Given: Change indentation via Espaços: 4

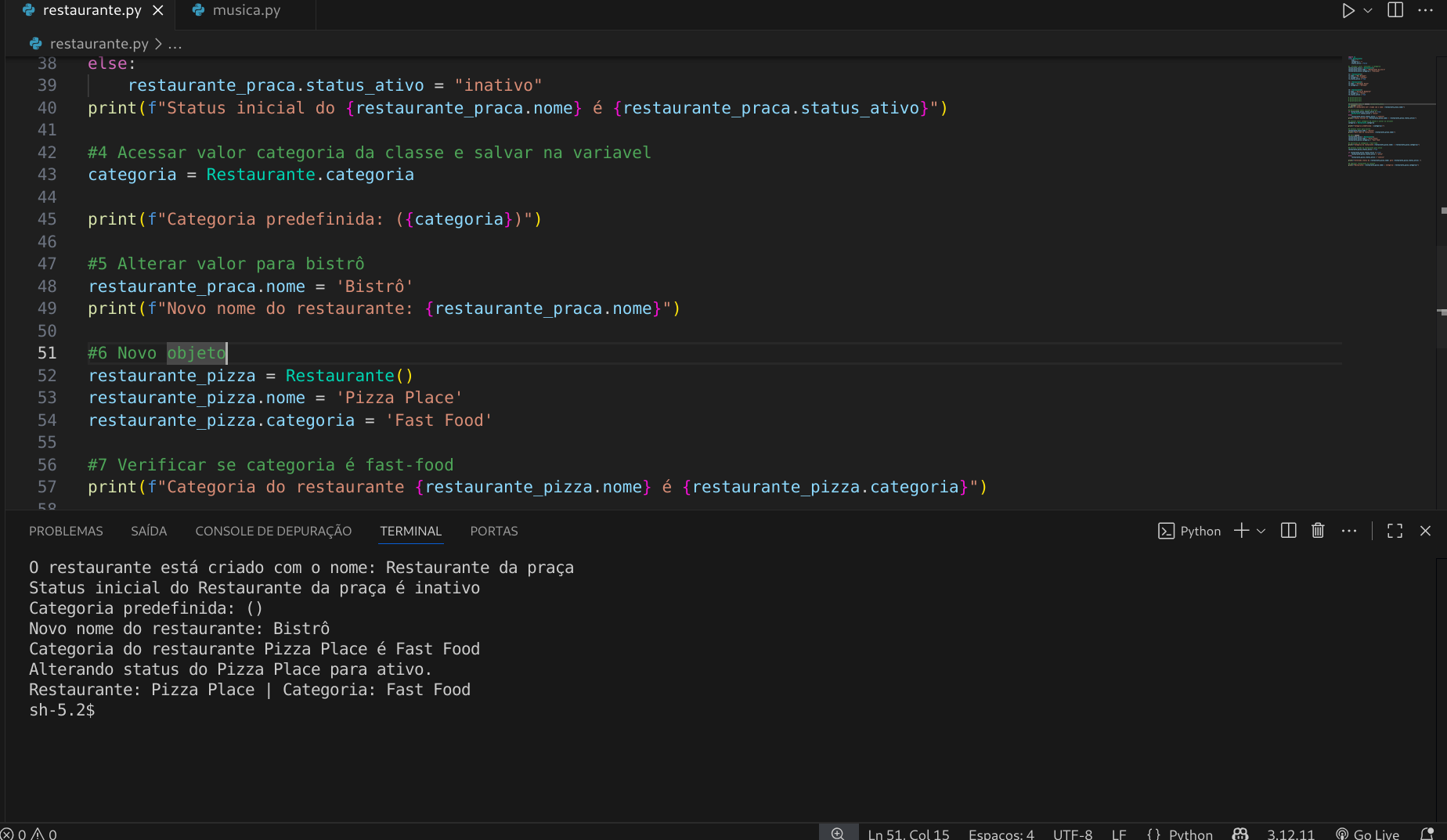Looking at the screenshot, I should (x=1001, y=834).
